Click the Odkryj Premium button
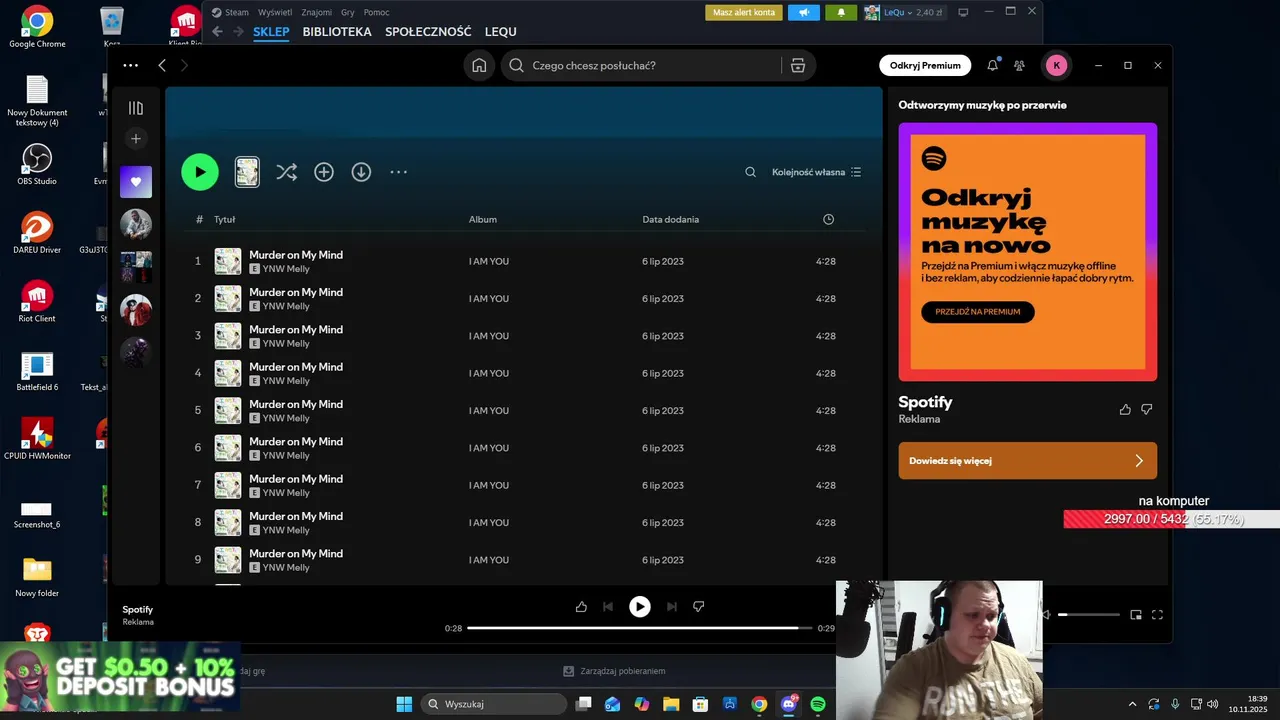This screenshot has height=720, width=1280. pyautogui.click(x=925, y=65)
